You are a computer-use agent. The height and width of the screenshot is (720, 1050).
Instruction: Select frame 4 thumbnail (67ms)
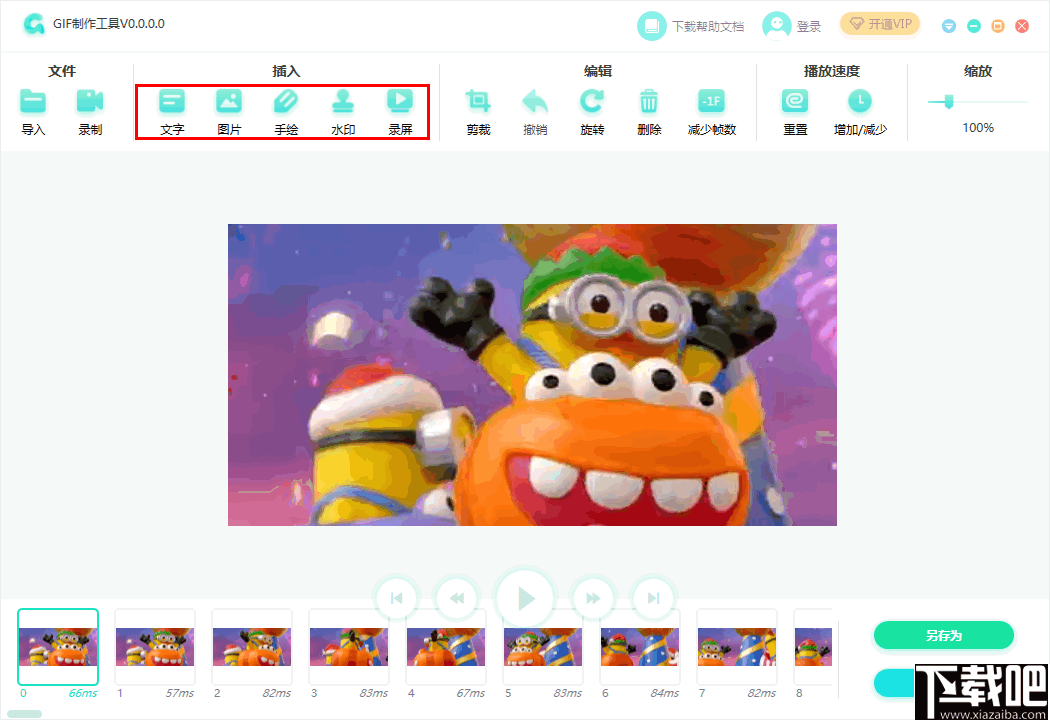pos(446,646)
